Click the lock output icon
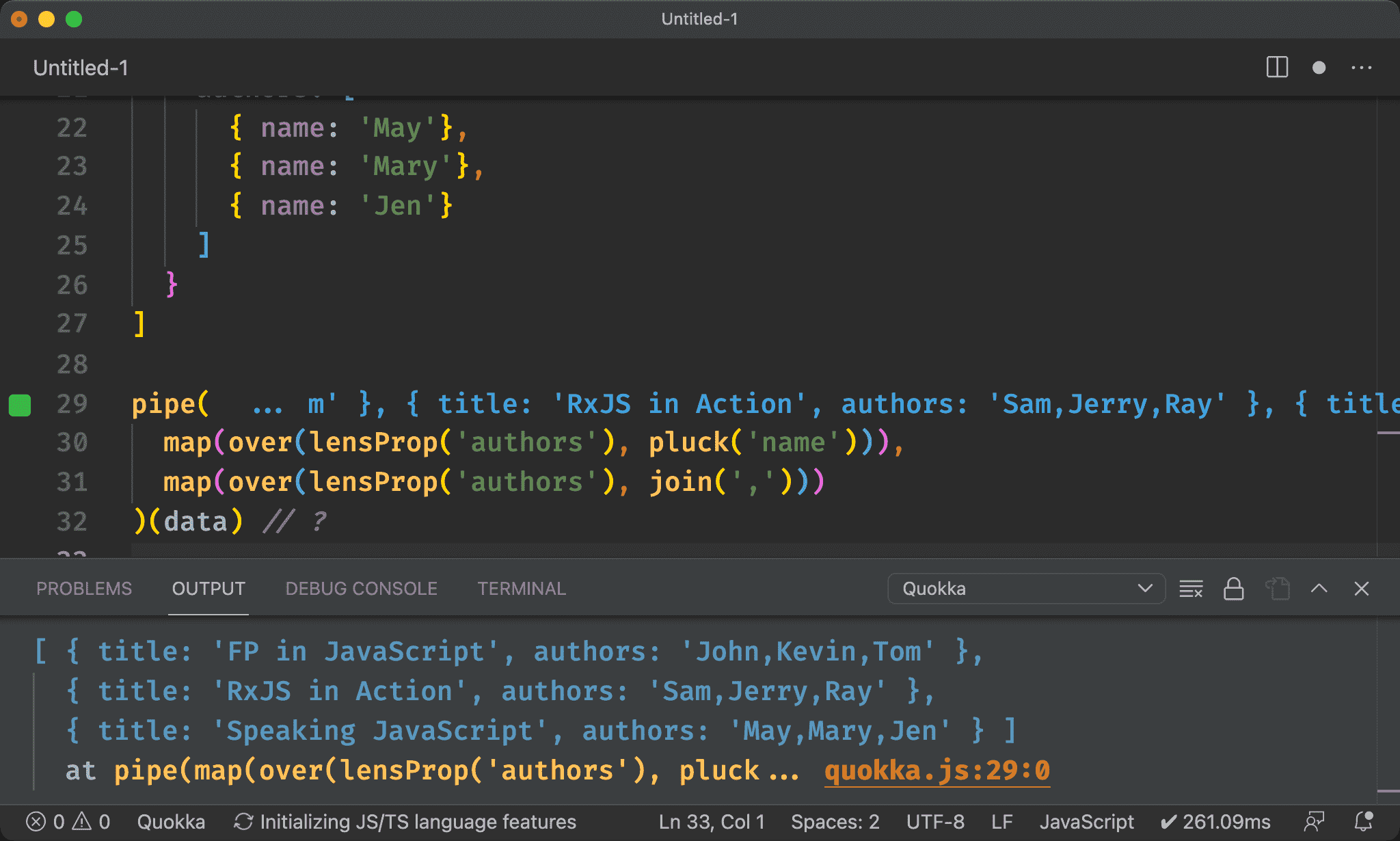The height and width of the screenshot is (841, 1400). 1235,588
